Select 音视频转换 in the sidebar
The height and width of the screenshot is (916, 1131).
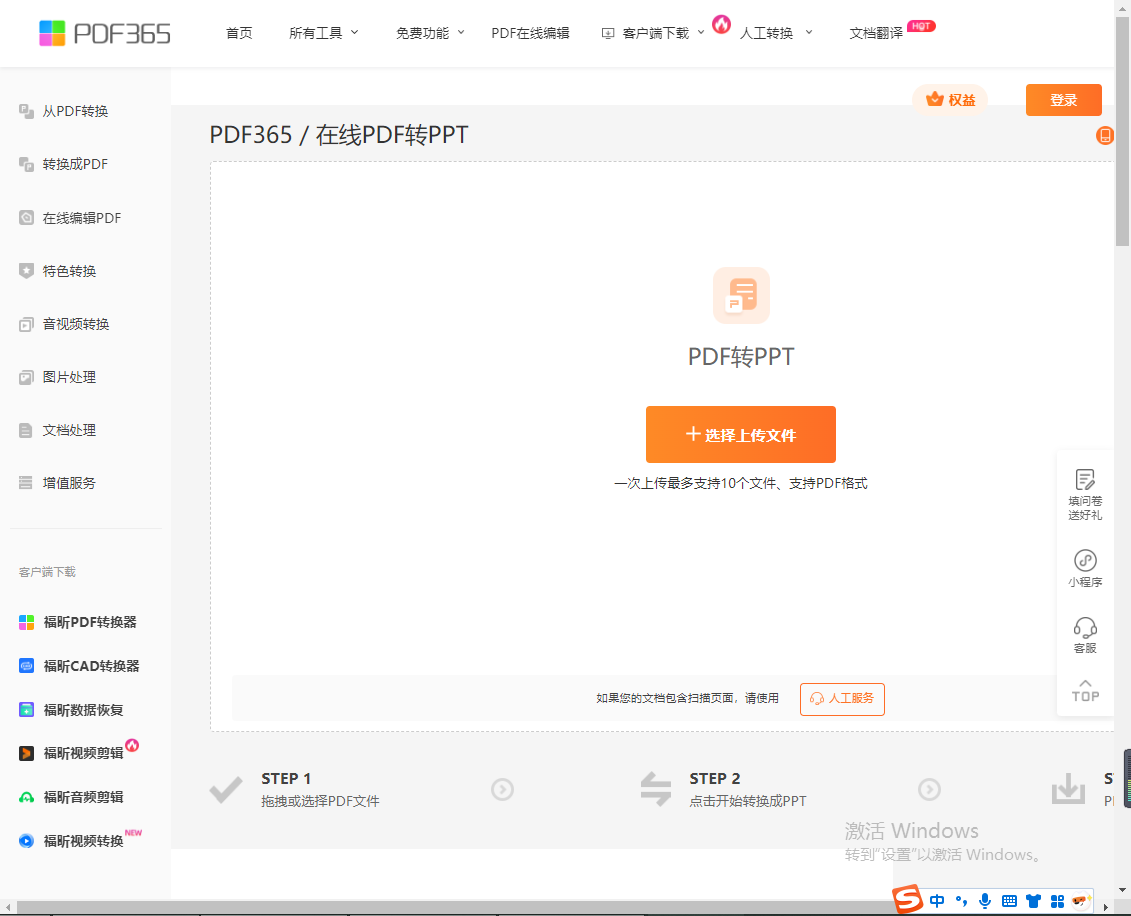click(76, 325)
